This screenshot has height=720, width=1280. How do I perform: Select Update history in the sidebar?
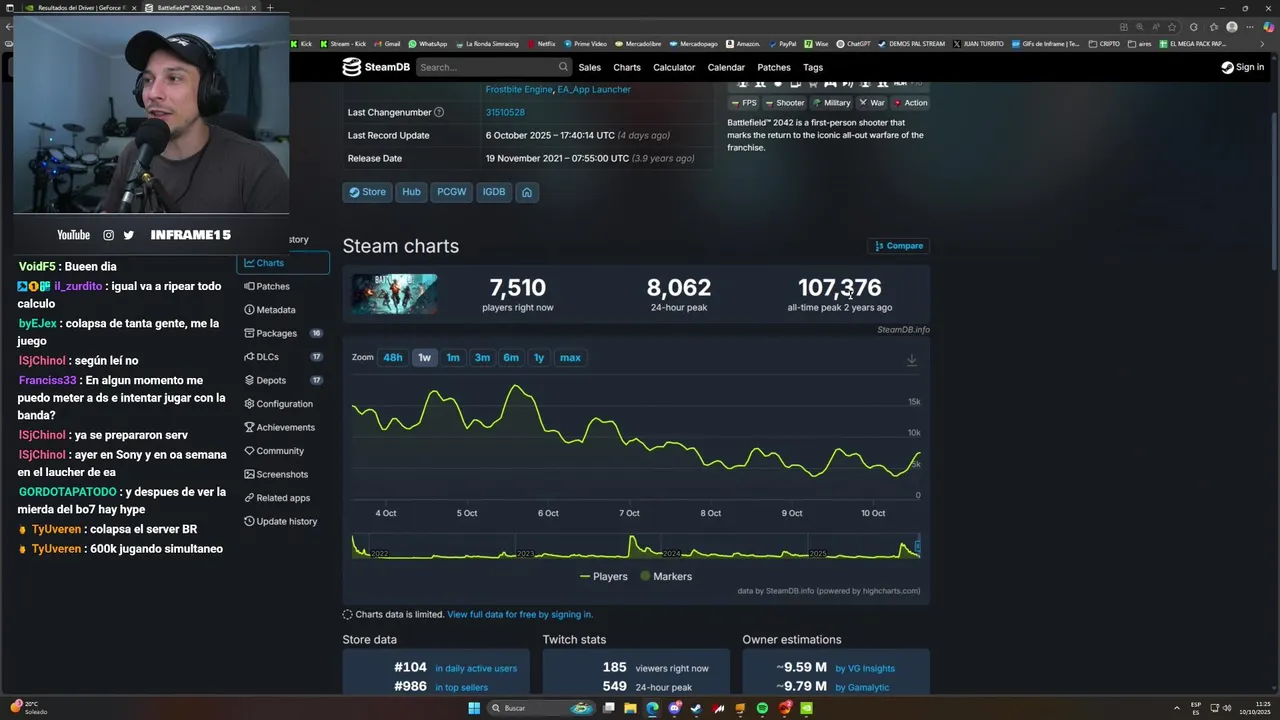coord(283,521)
